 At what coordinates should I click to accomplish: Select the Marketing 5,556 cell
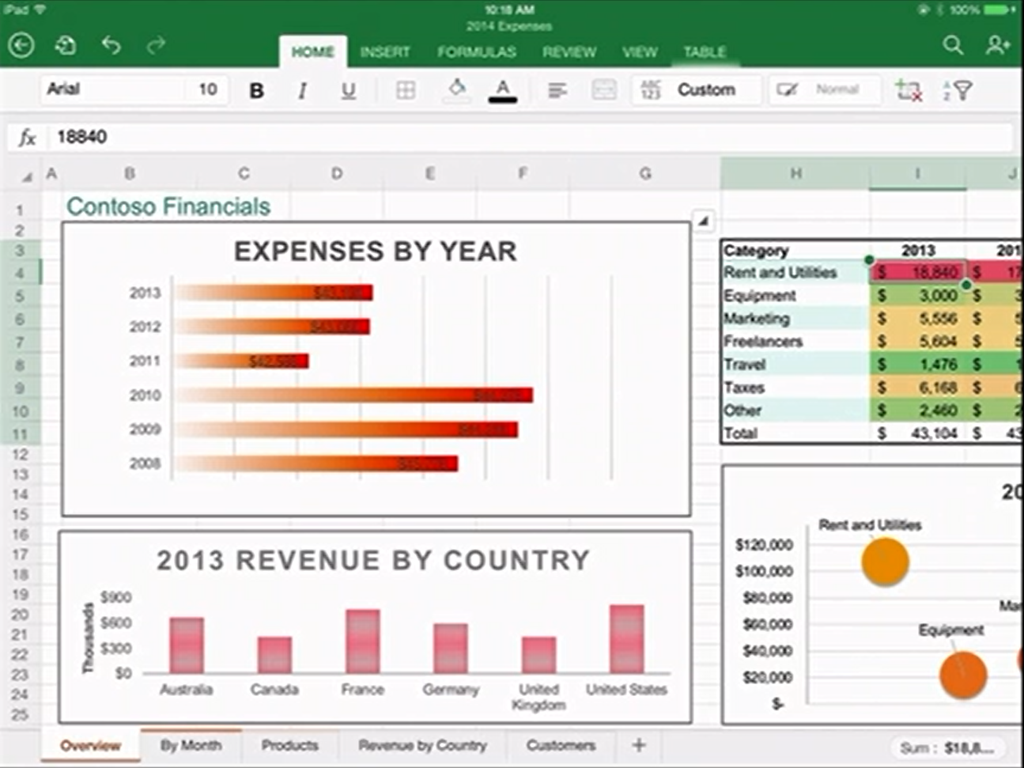coord(918,318)
